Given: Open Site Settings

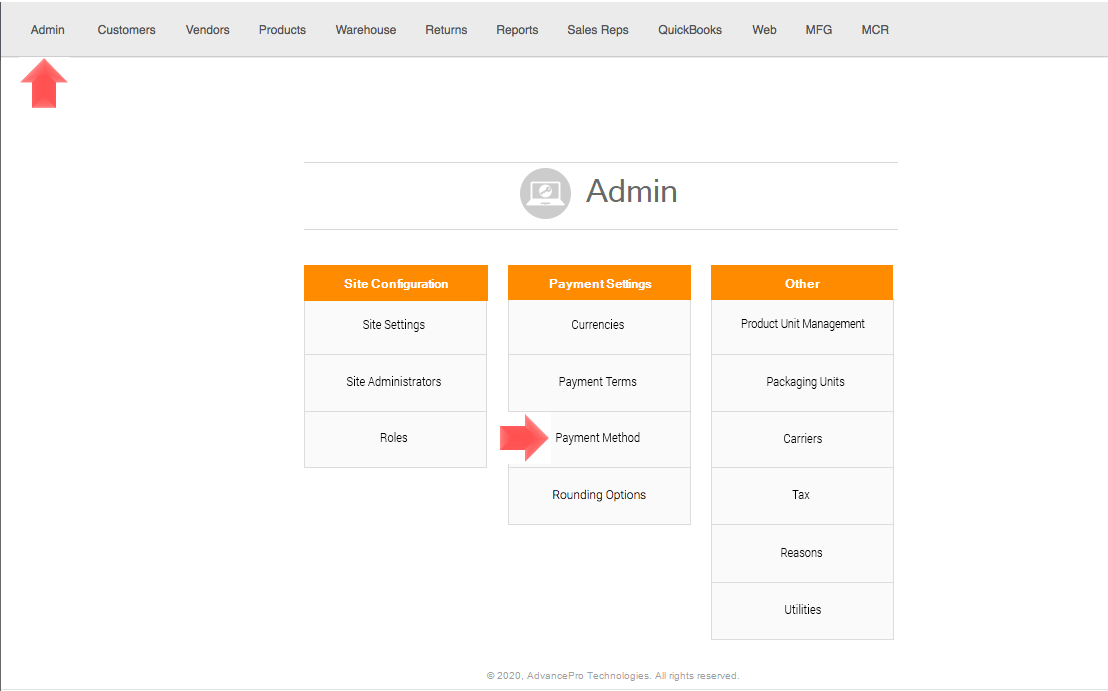Looking at the screenshot, I should tap(394, 325).
